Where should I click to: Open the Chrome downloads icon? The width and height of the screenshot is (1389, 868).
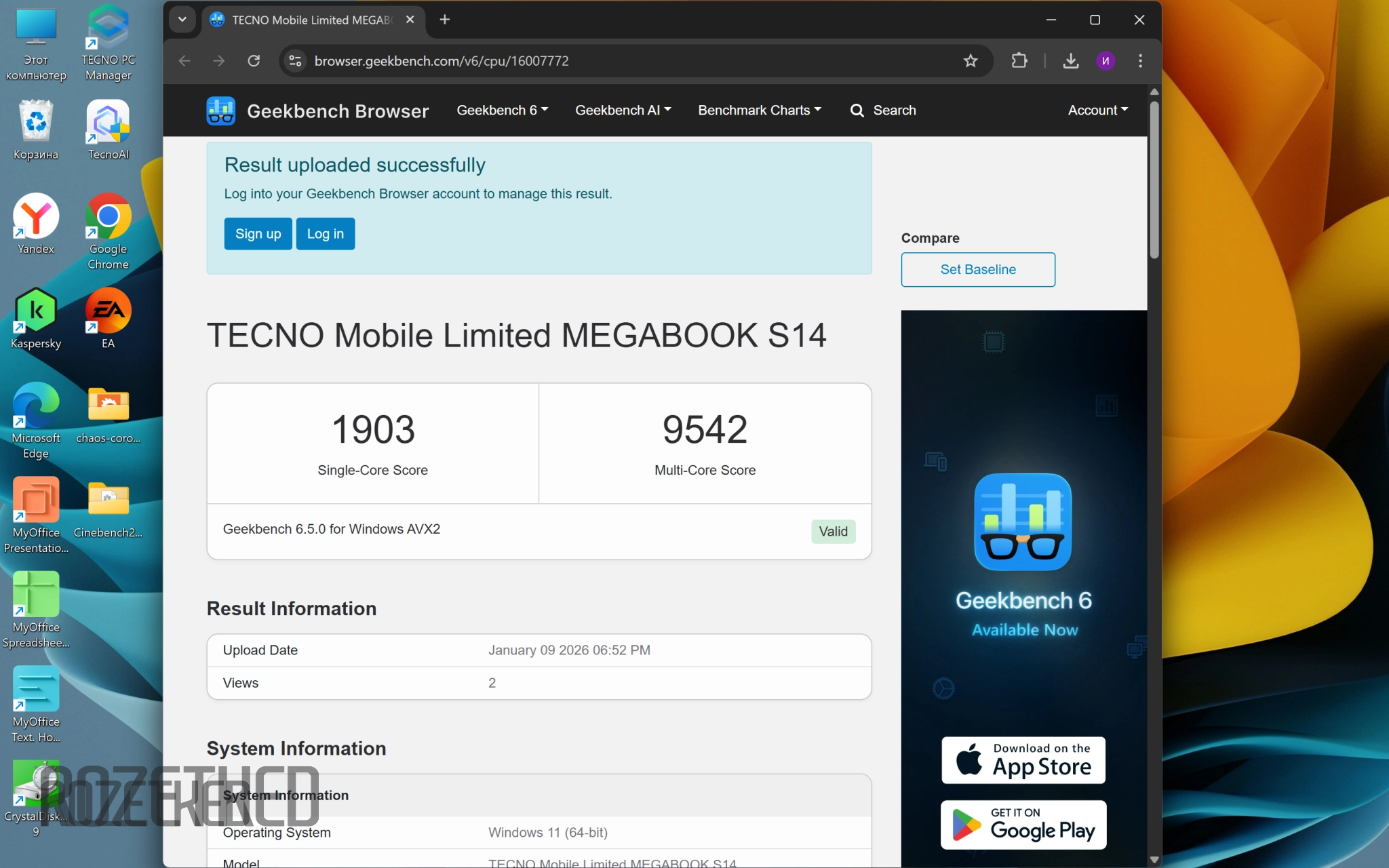click(1070, 61)
